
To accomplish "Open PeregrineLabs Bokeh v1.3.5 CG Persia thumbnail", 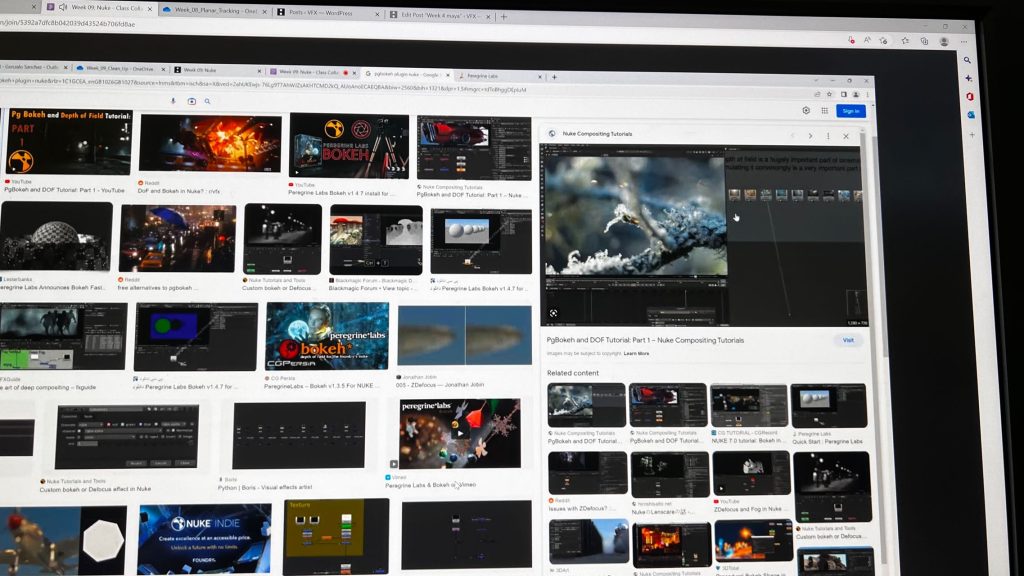I will click(x=327, y=336).
